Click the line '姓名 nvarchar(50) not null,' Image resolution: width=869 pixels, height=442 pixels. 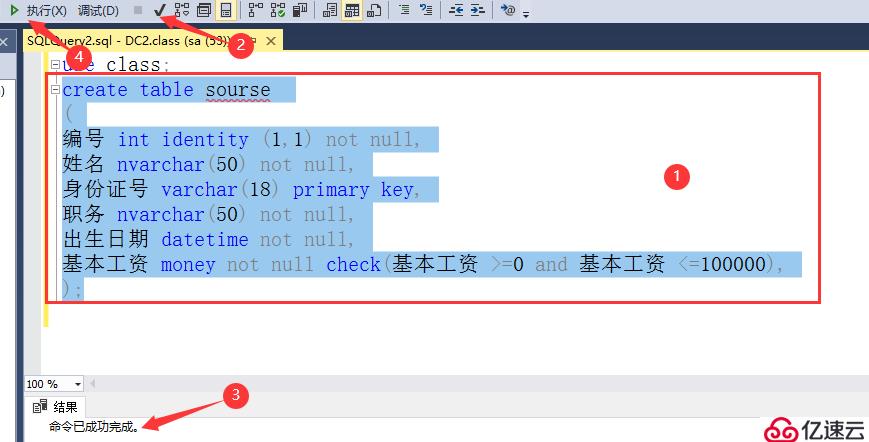(208, 165)
